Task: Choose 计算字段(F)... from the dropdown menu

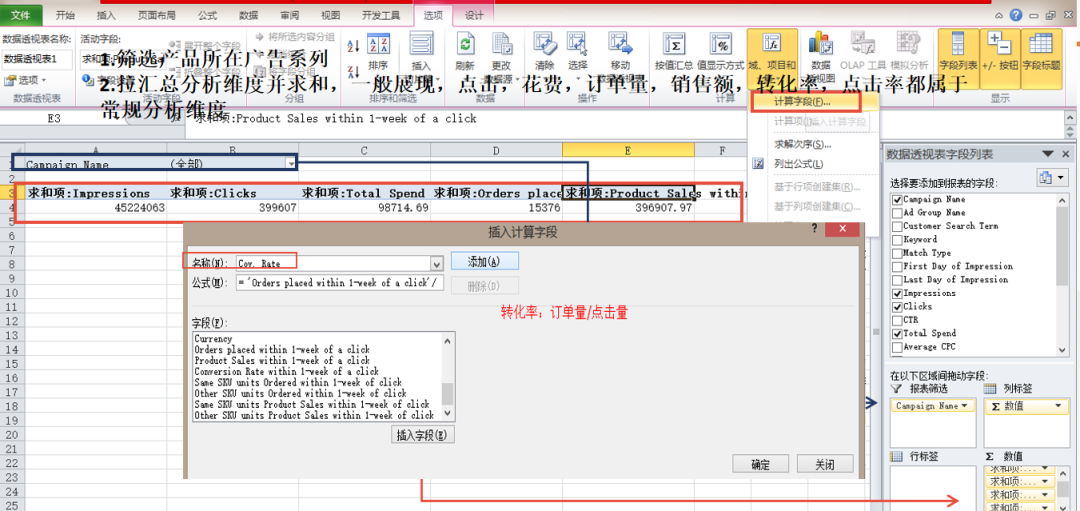Action: click(803, 102)
